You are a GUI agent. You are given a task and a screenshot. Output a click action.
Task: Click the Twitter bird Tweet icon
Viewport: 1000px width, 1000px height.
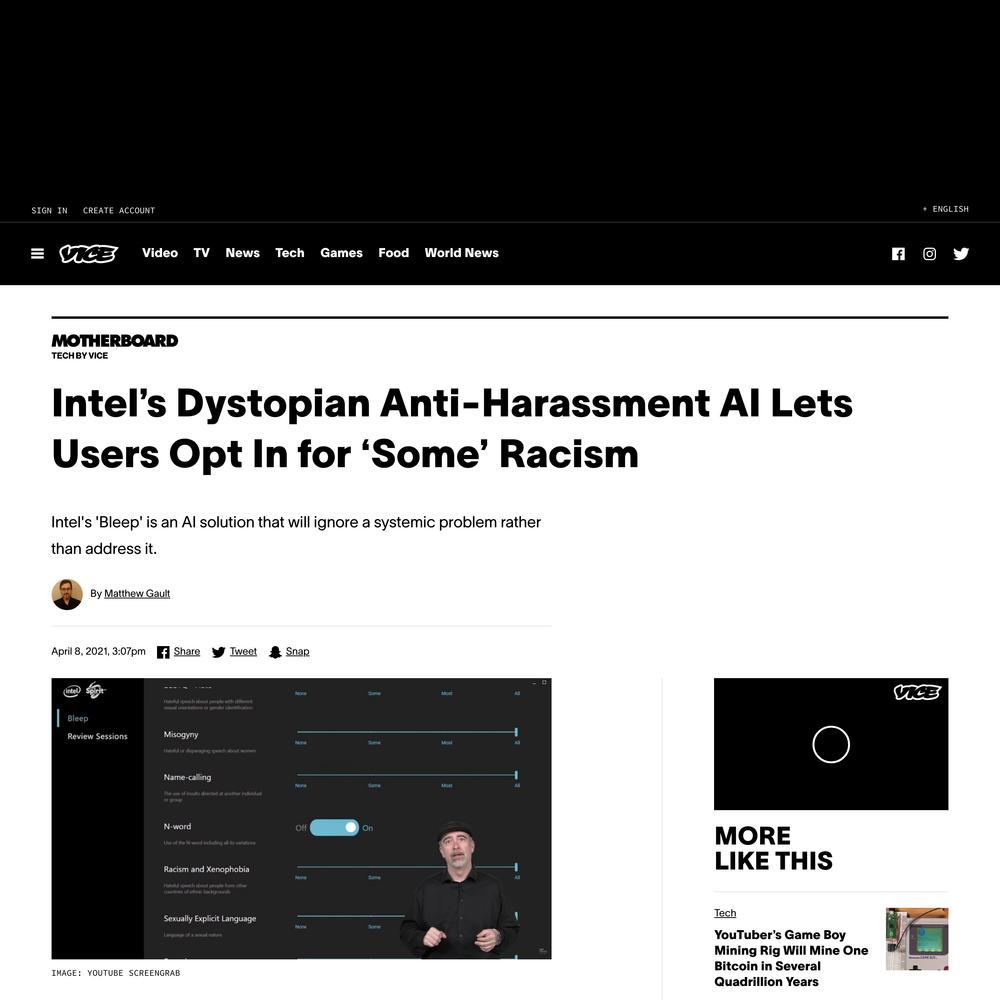point(218,652)
